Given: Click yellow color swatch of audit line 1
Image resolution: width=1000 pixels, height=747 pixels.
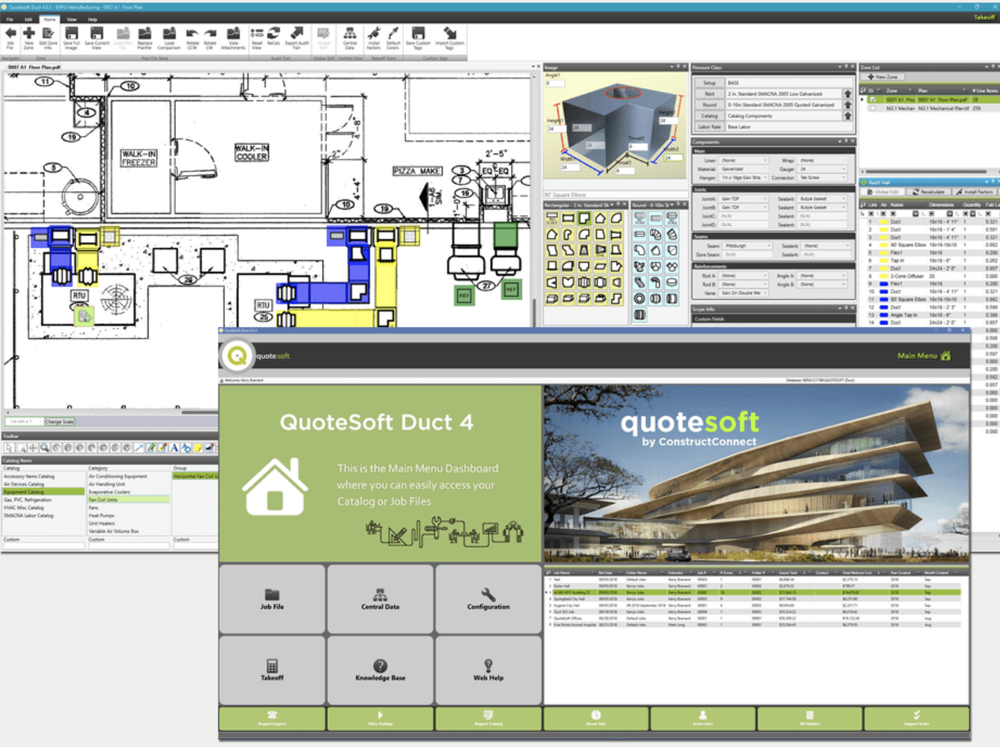Looking at the screenshot, I should (884, 221).
